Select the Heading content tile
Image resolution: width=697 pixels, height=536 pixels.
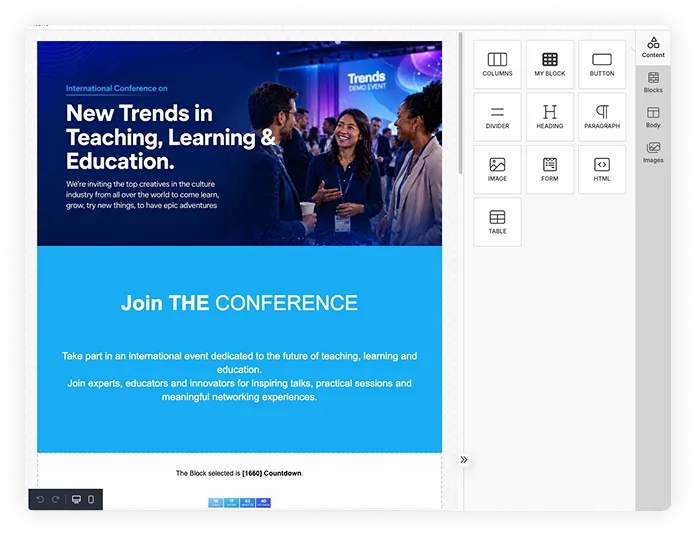[x=550, y=117]
